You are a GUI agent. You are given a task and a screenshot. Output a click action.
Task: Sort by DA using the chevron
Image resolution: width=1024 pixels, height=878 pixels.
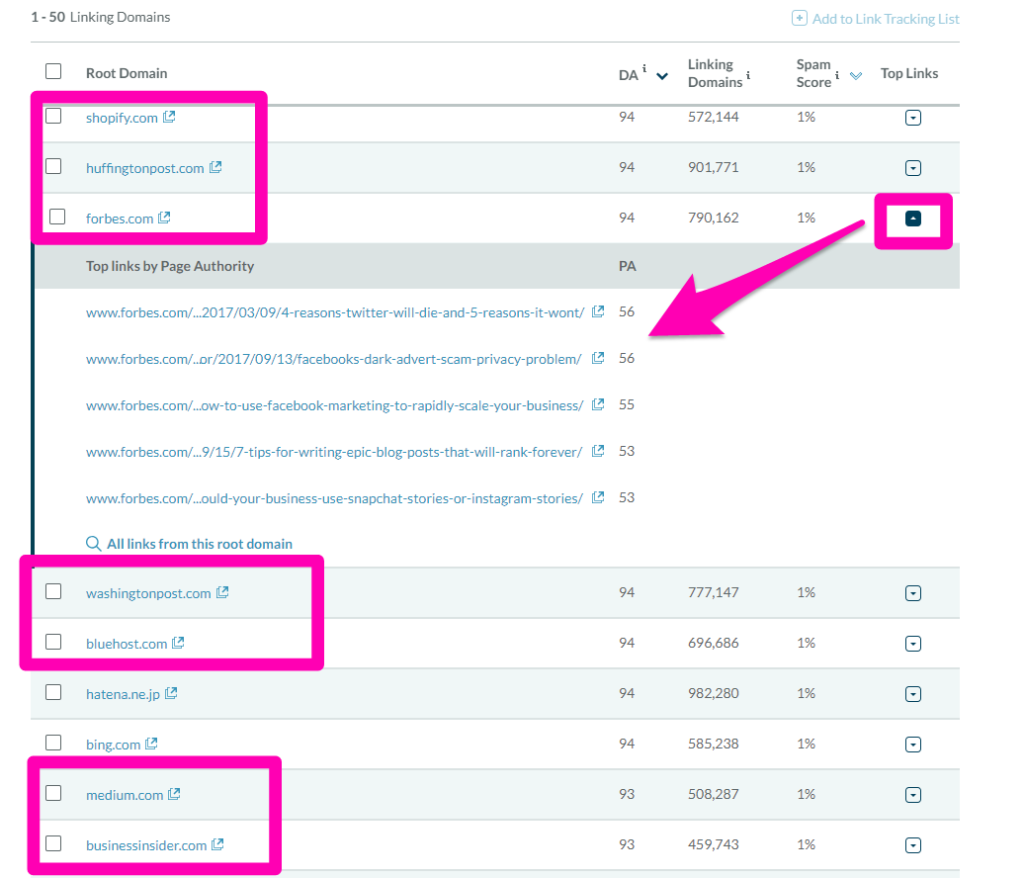tap(662, 76)
